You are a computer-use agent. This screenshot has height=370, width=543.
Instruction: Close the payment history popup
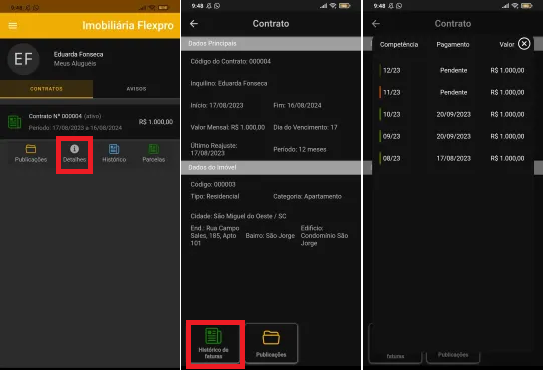coord(524,44)
